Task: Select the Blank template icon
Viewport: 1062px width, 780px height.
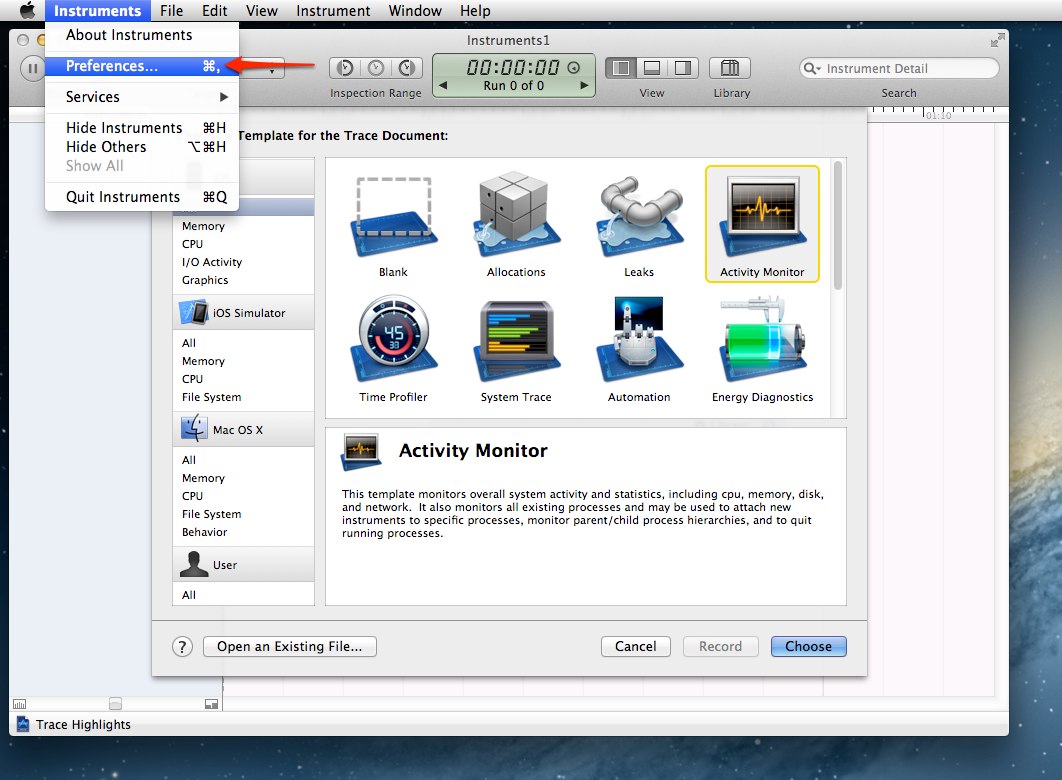Action: point(394,218)
